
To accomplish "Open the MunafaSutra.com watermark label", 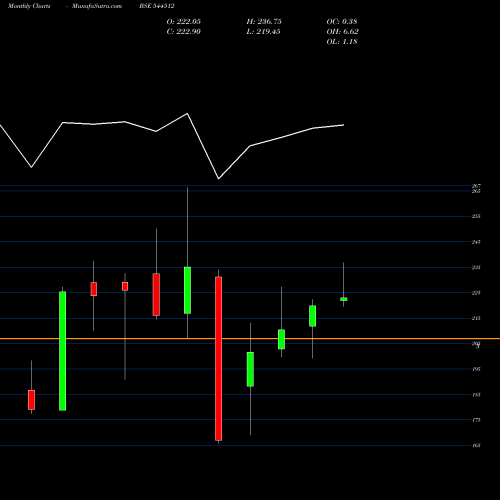I will point(97,6).
